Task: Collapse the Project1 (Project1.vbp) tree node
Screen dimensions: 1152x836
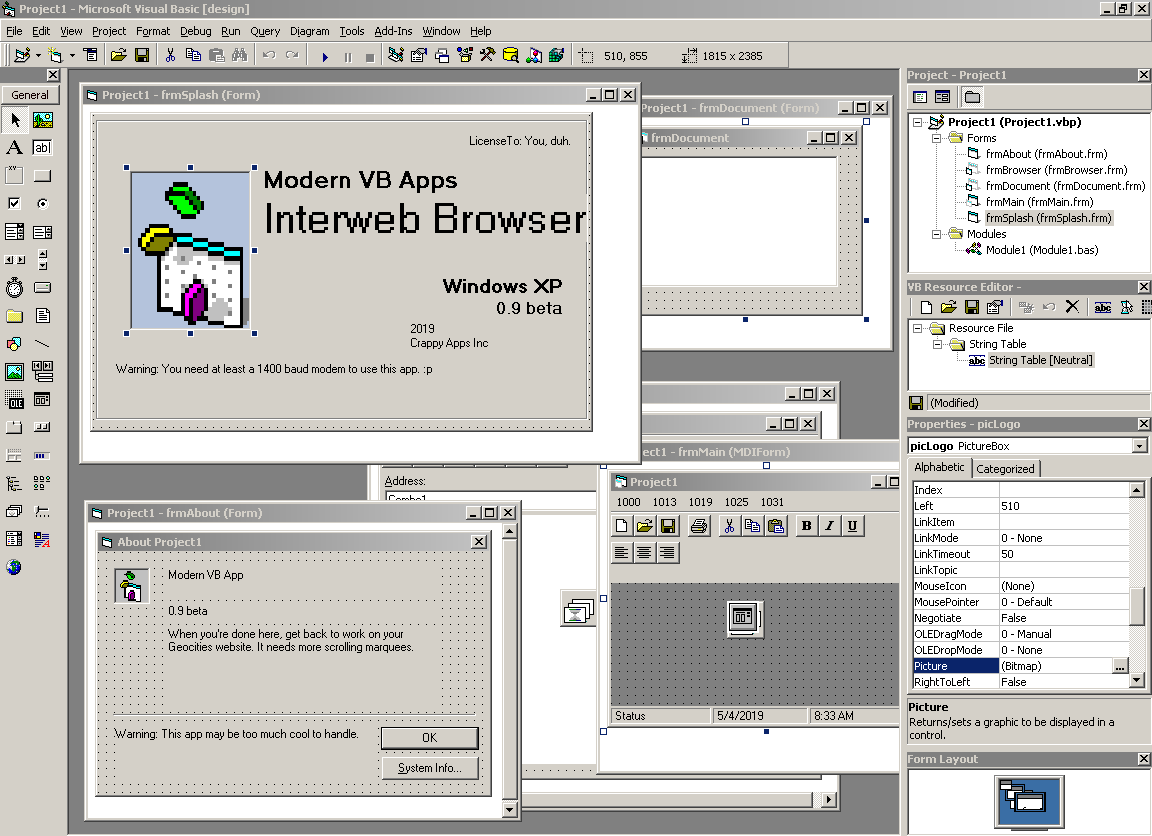Action: point(918,122)
